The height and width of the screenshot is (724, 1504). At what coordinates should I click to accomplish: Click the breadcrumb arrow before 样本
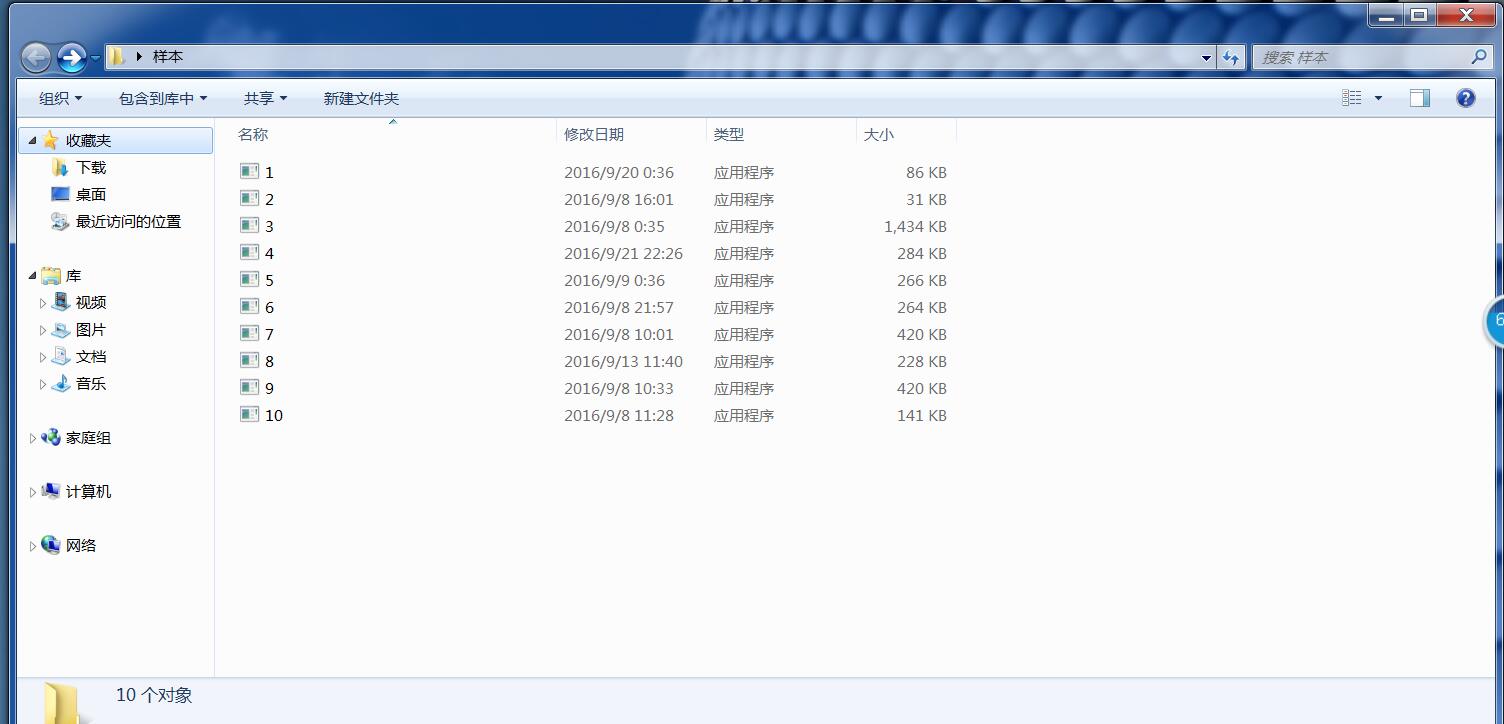click(139, 57)
